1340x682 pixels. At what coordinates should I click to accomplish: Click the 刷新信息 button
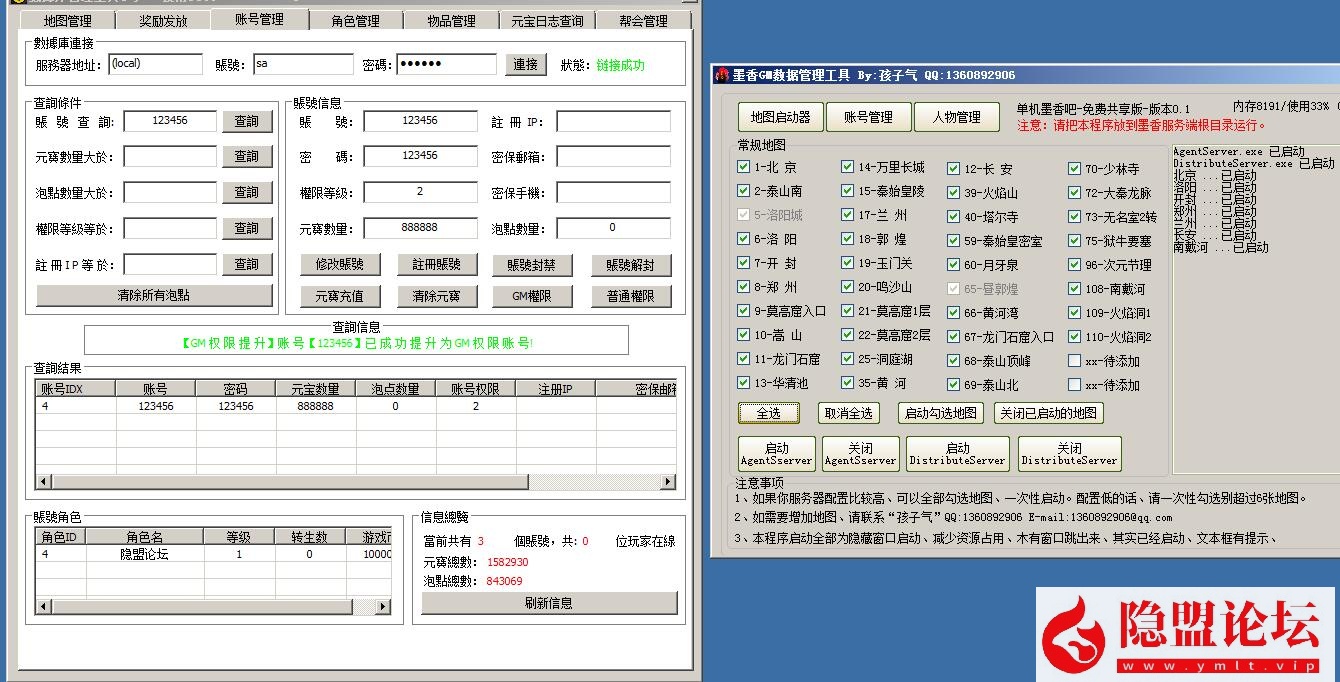click(549, 603)
